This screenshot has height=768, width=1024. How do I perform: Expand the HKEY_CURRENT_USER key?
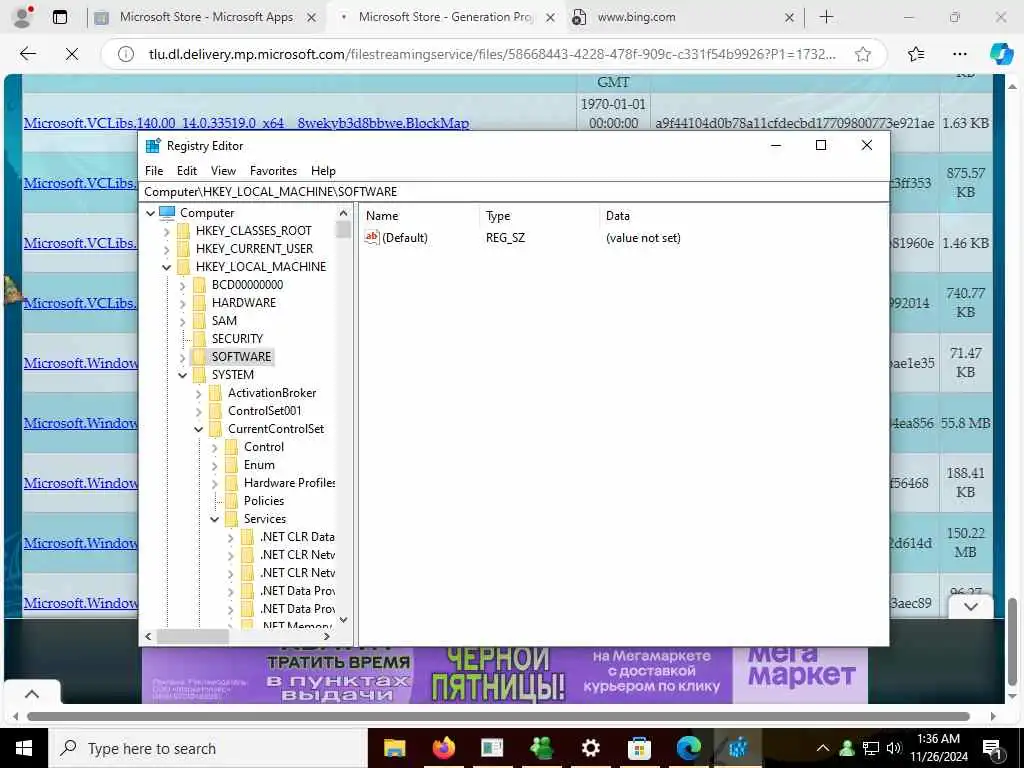coord(167,249)
